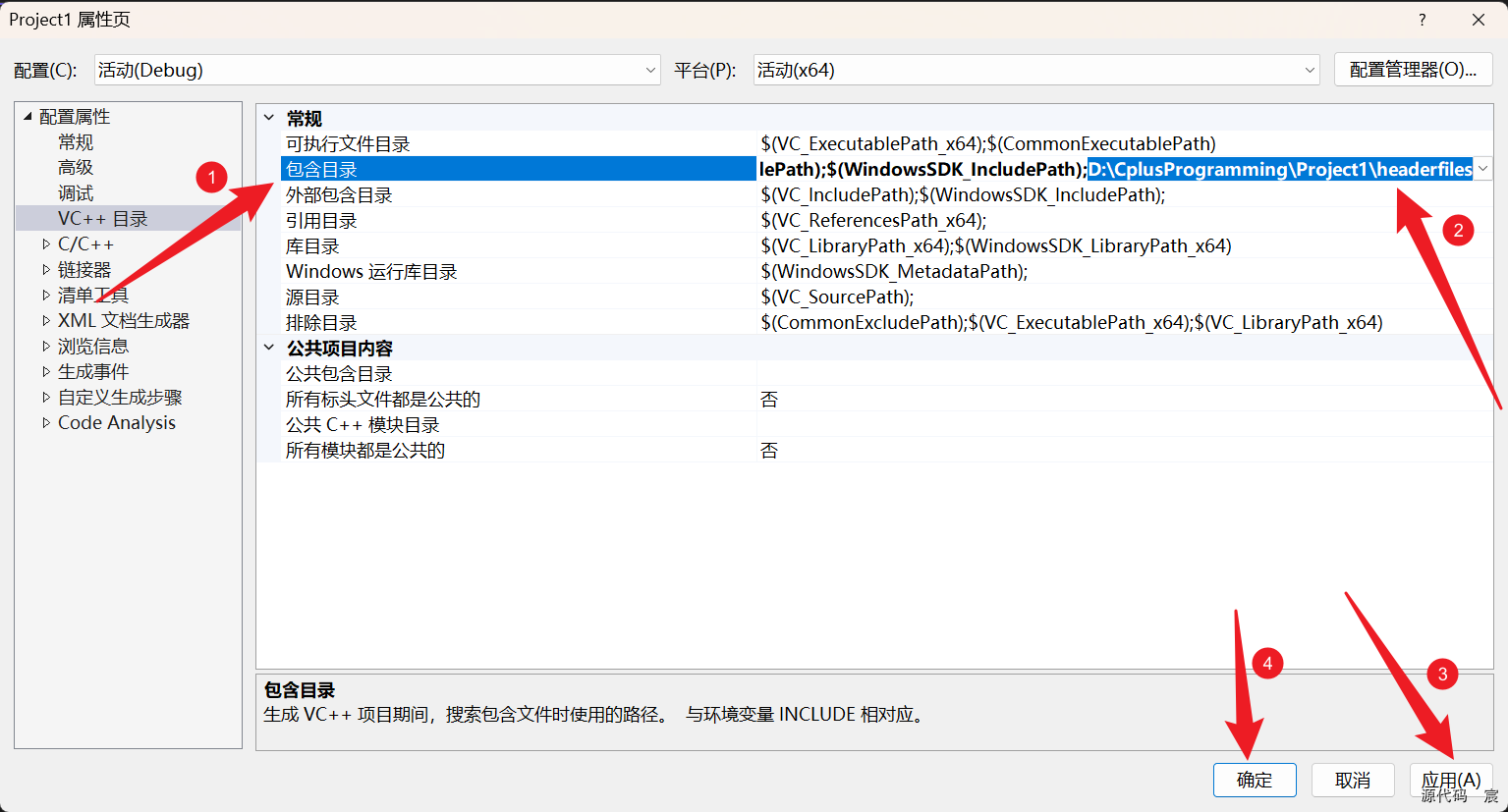Image resolution: width=1508 pixels, height=812 pixels.
Task: Click the $(VC_SourcePath); value
Action: (x=1125, y=297)
